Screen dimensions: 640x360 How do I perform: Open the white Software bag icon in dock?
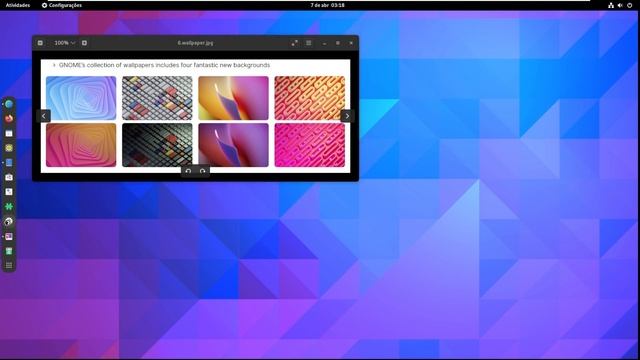[x=9, y=178]
